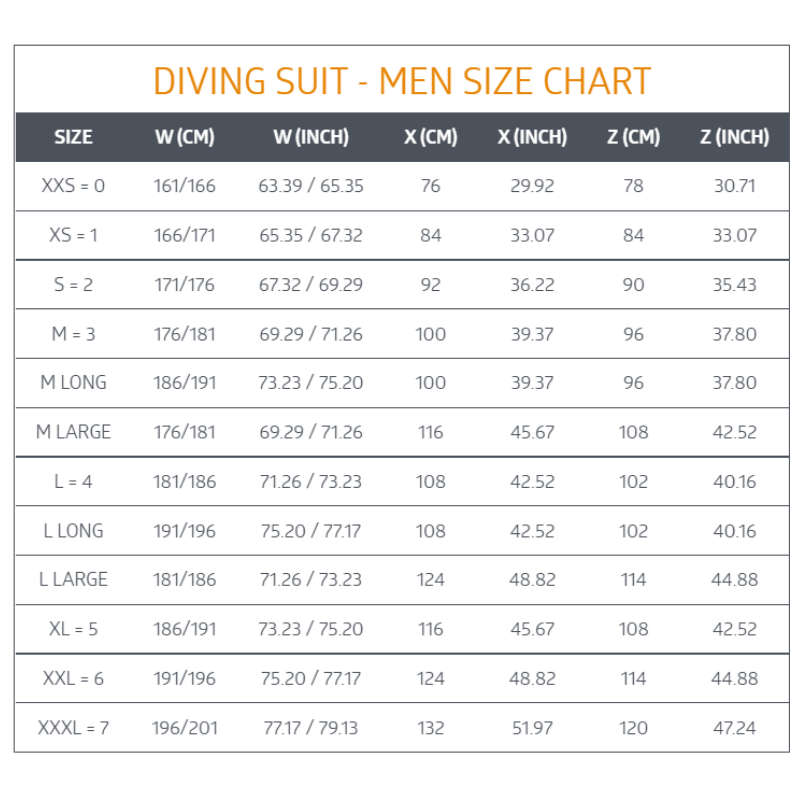Click the XXXL = 7 size label
The height and width of the screenshot is (800, 800).
coord(73,727)
